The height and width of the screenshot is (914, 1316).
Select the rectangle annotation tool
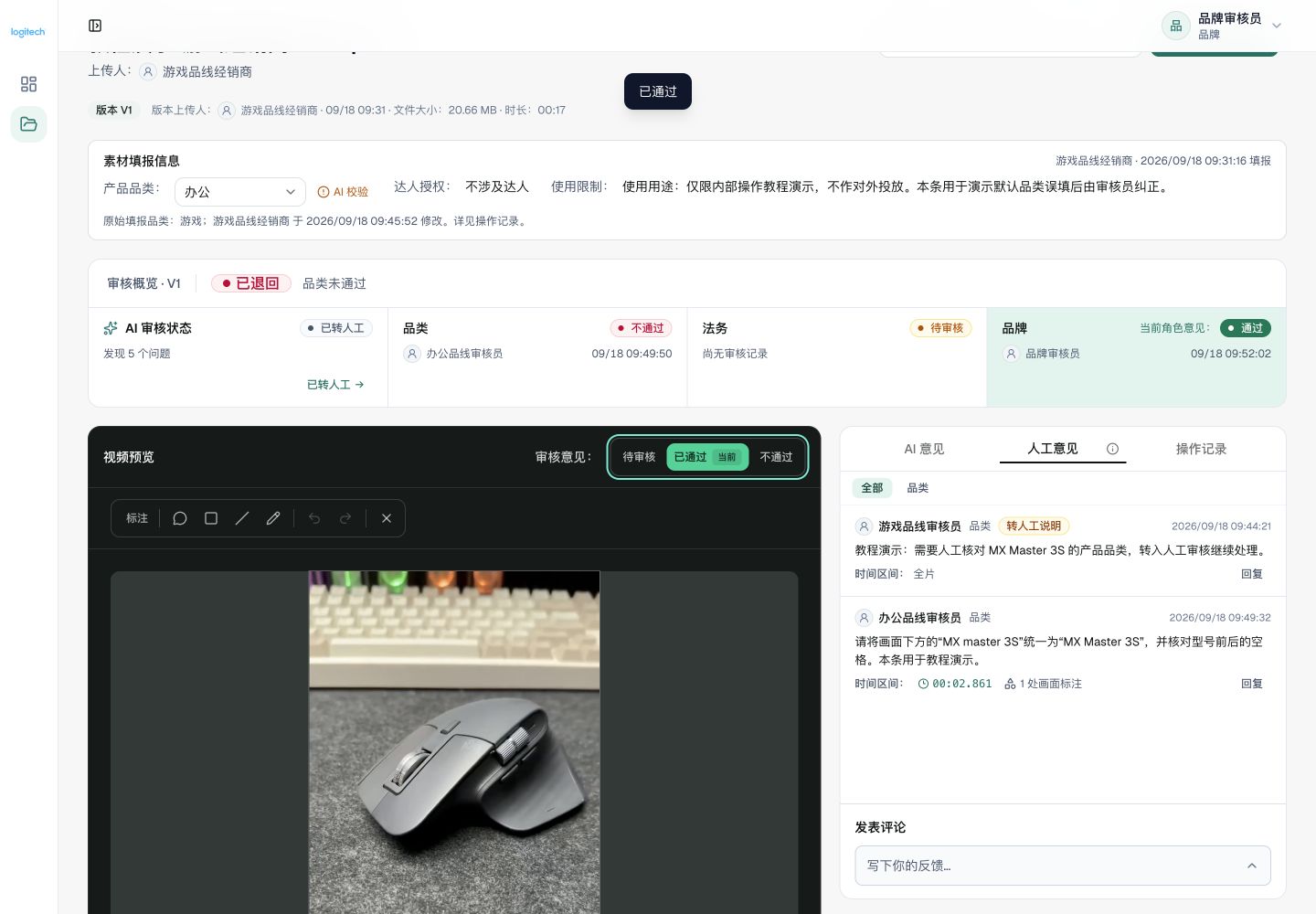click(x=211, y=518)
